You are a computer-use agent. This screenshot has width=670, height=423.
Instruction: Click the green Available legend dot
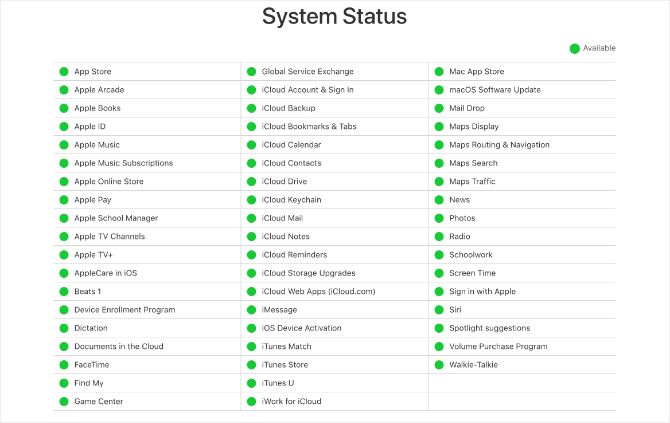coord(575,48)
